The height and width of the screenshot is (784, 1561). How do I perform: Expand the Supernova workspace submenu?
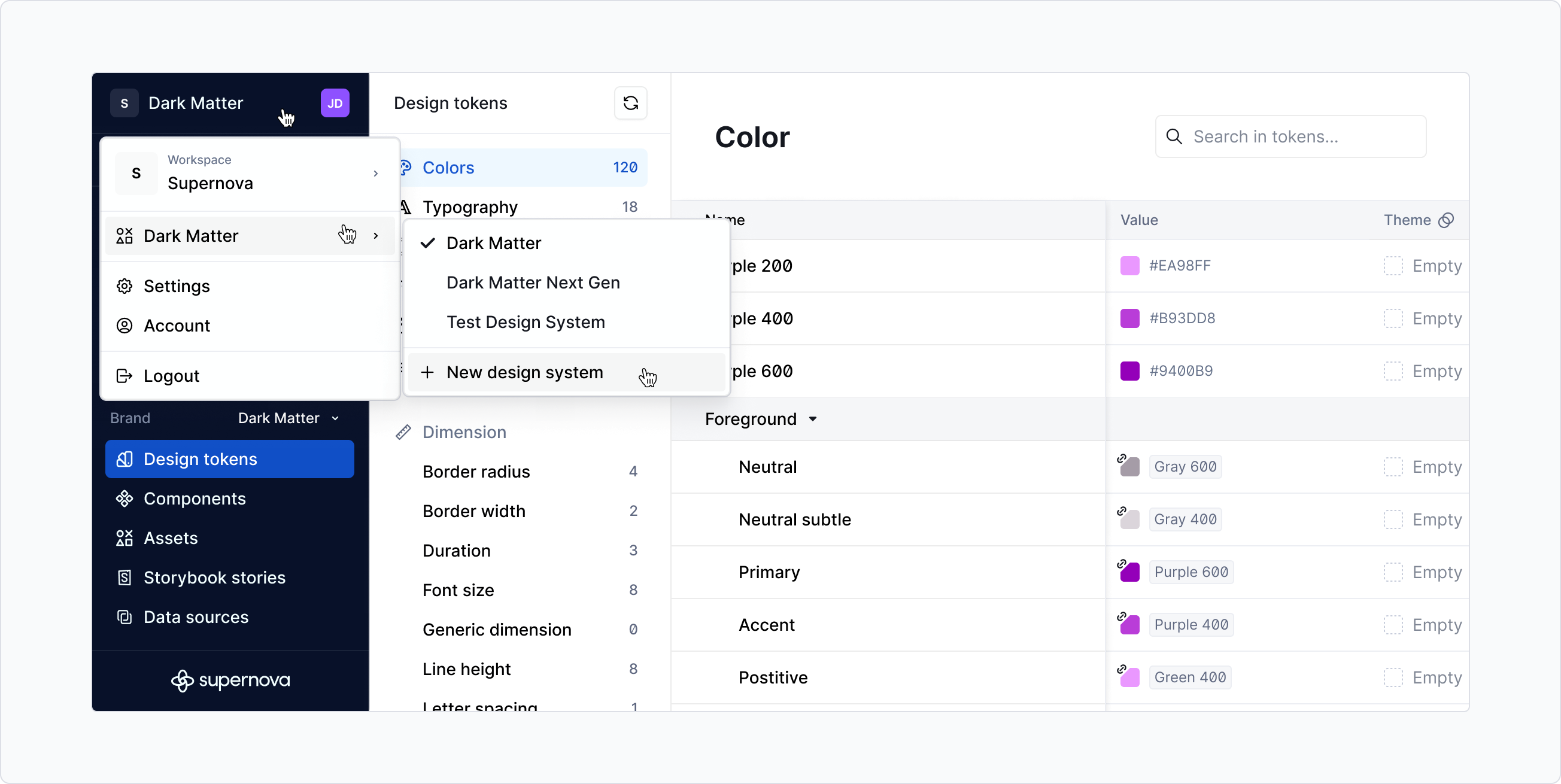coord(376,174)
